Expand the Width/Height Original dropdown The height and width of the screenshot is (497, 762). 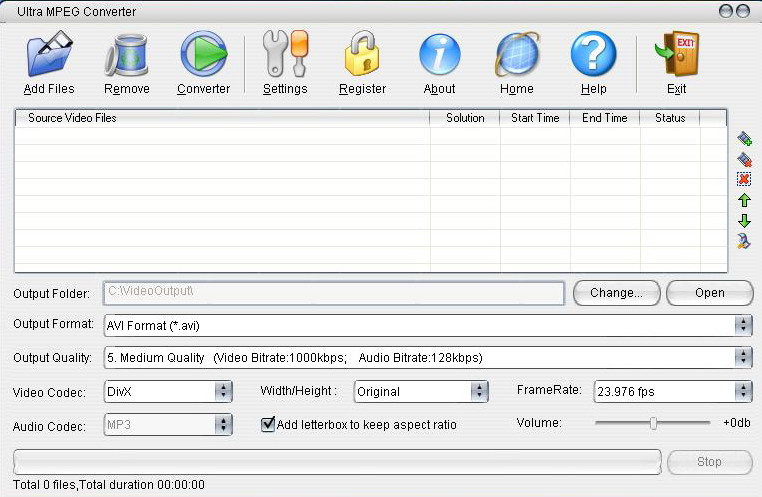[479, 391]
